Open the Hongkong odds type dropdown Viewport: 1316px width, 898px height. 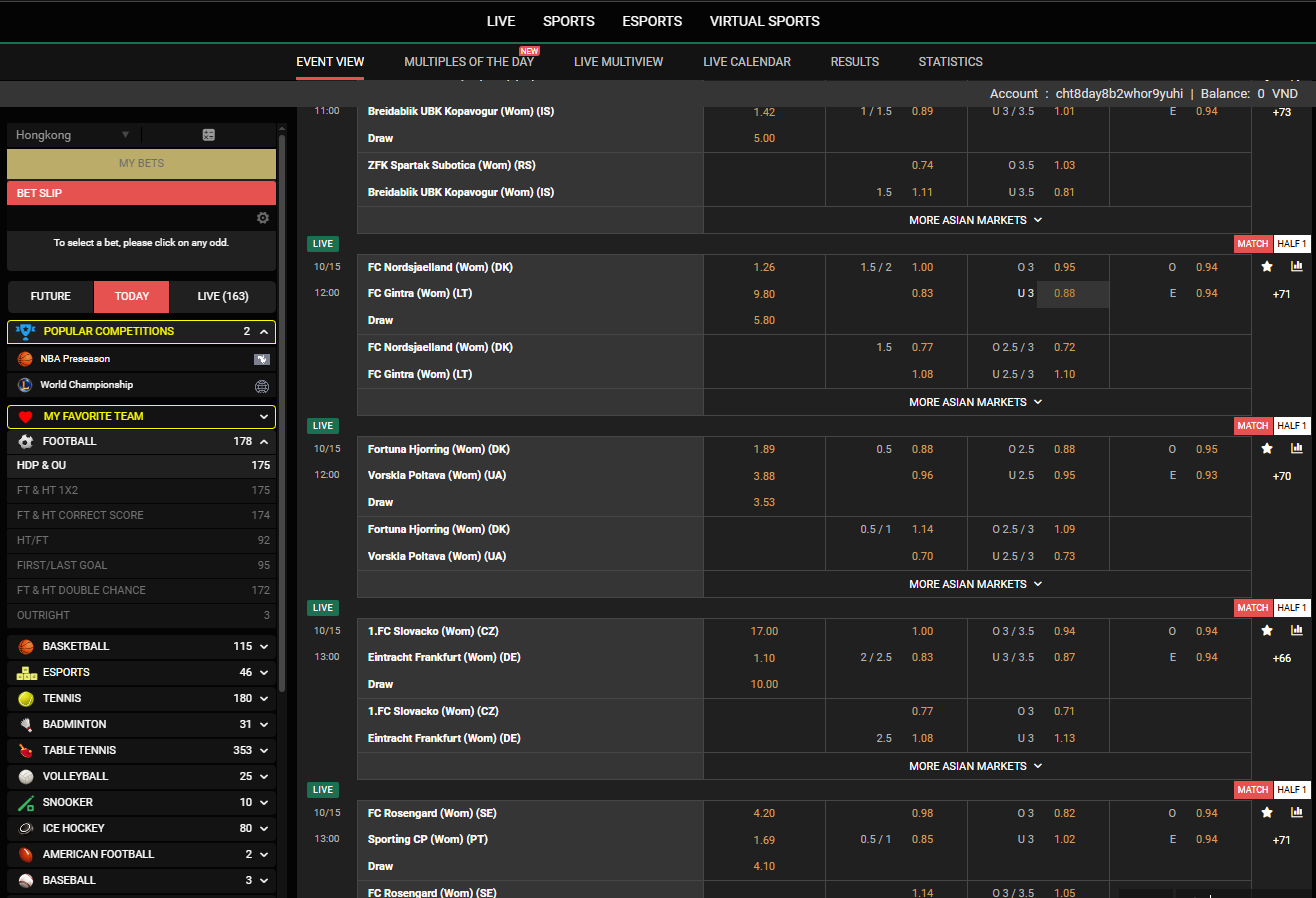point(73,135)
